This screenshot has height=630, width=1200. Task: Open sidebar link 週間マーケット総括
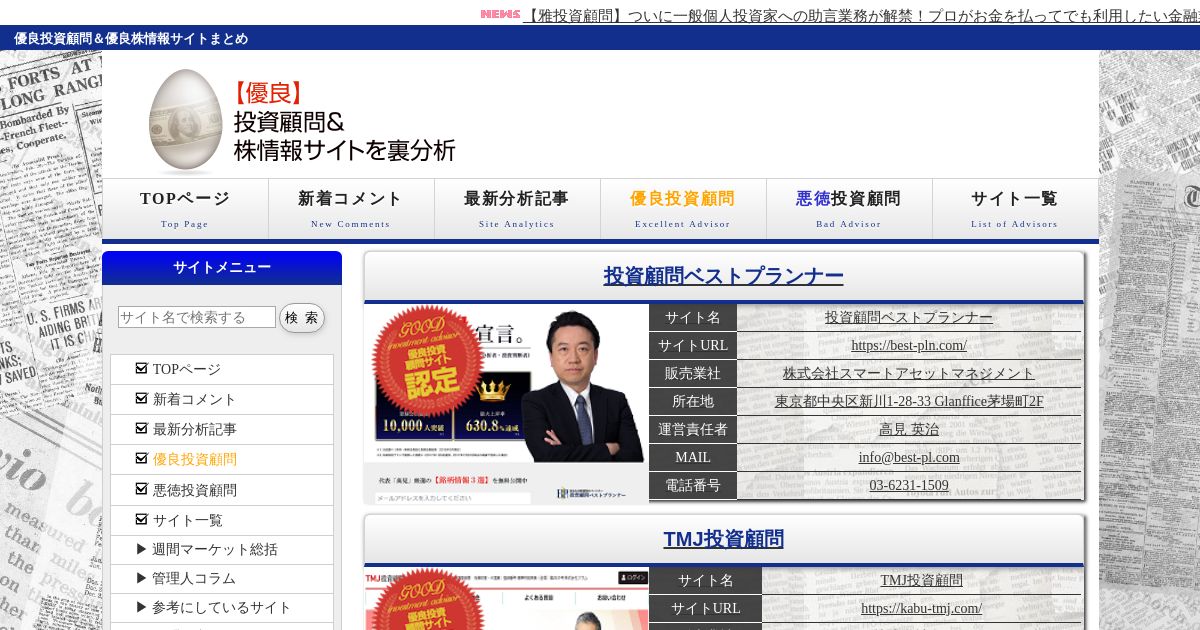pyautogui.click(x=214, y=549)
